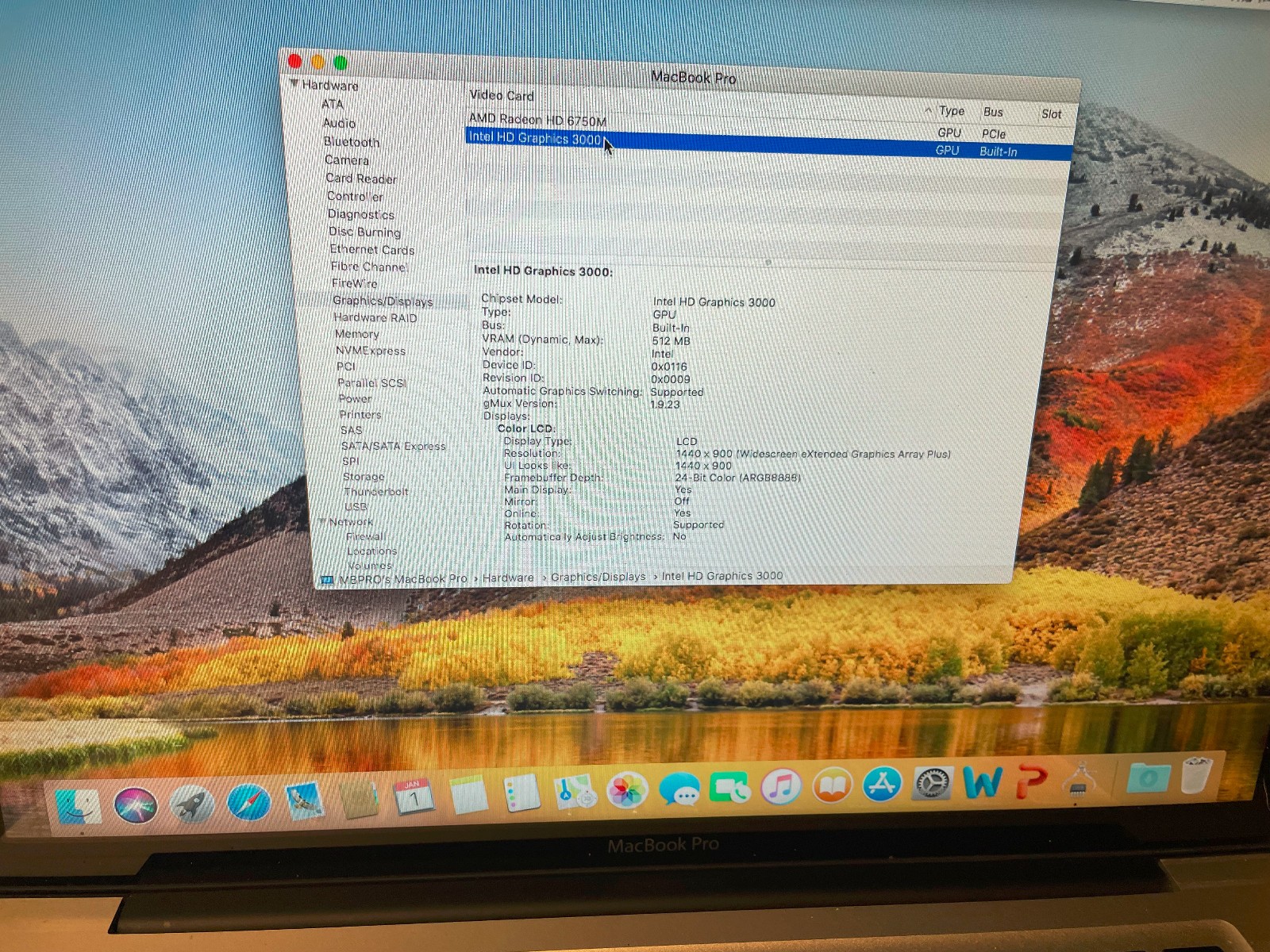This screenshot has width=1270, height=952.
Task: Collapse the Network section triangle
Action: (322, 521)
